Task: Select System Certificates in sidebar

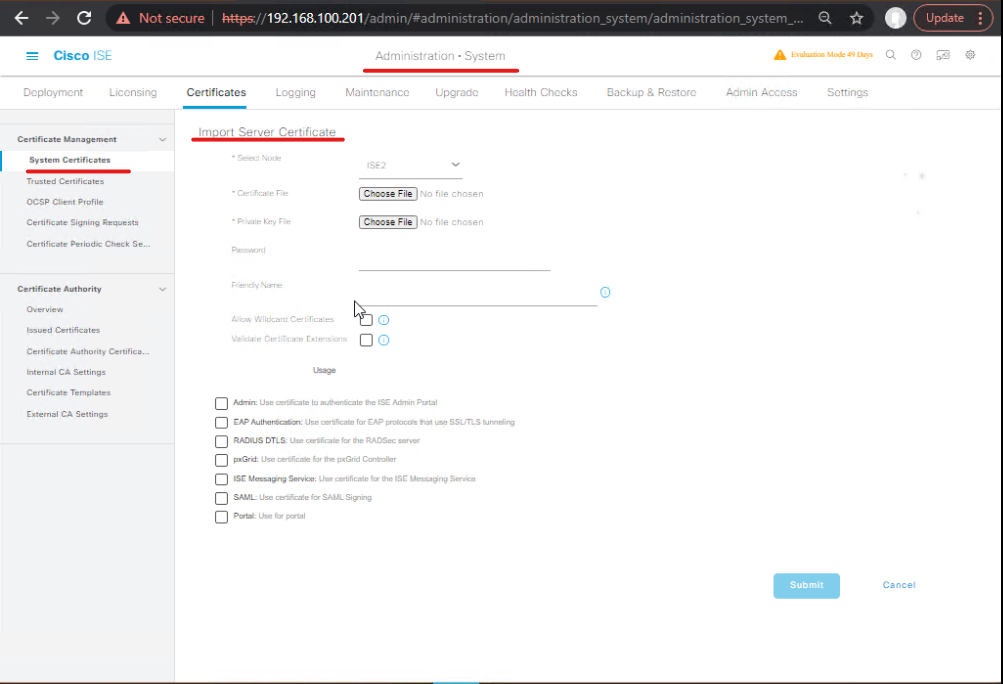Action: [x=70, y=160]
